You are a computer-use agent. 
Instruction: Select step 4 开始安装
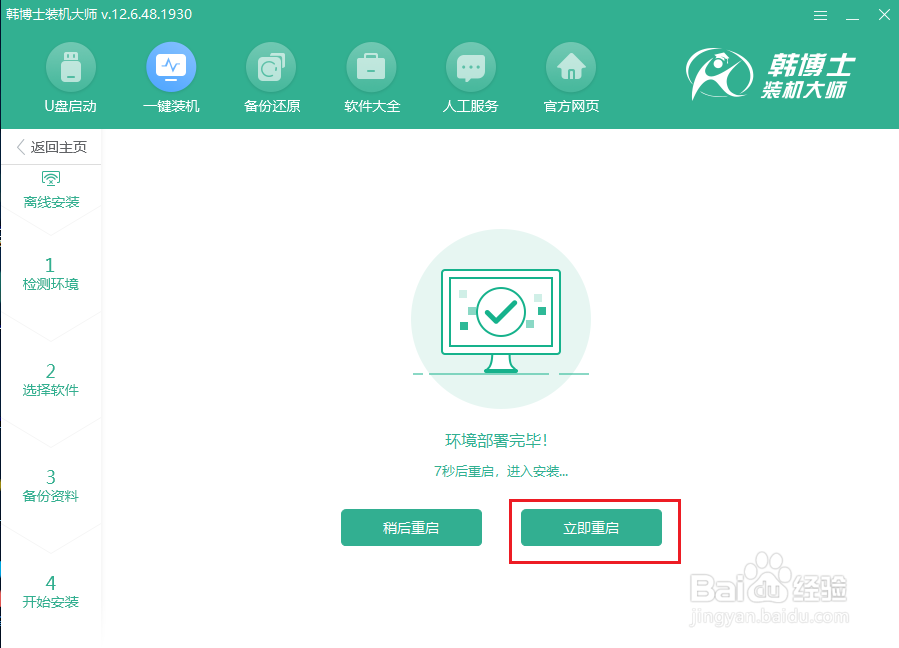pyautogui.click(x=51, y=592)
